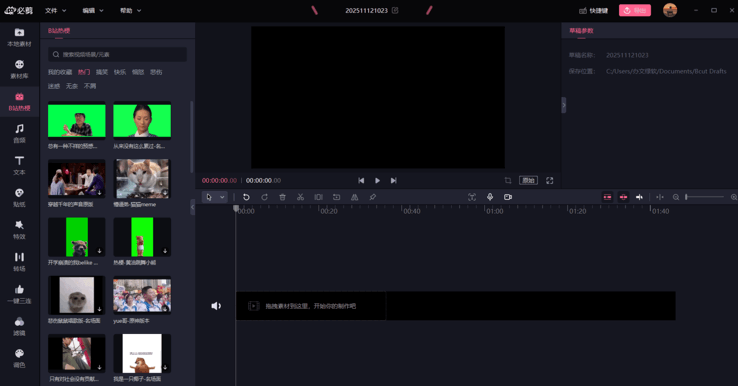Toggle the first pink snapping button in timeline toolbar
738x386 pixels.
coord(607,197)
